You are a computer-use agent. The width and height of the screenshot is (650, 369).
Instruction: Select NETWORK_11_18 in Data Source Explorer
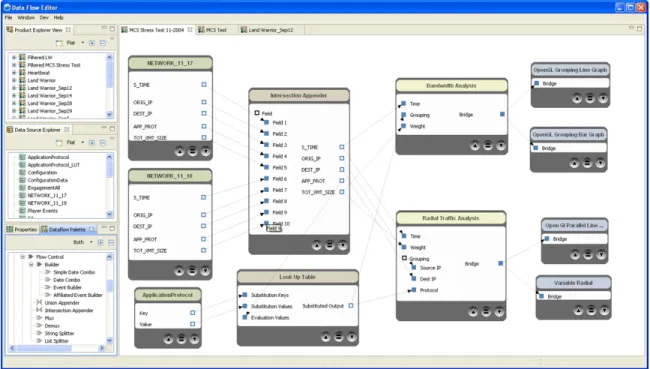(x=47, y=203)
